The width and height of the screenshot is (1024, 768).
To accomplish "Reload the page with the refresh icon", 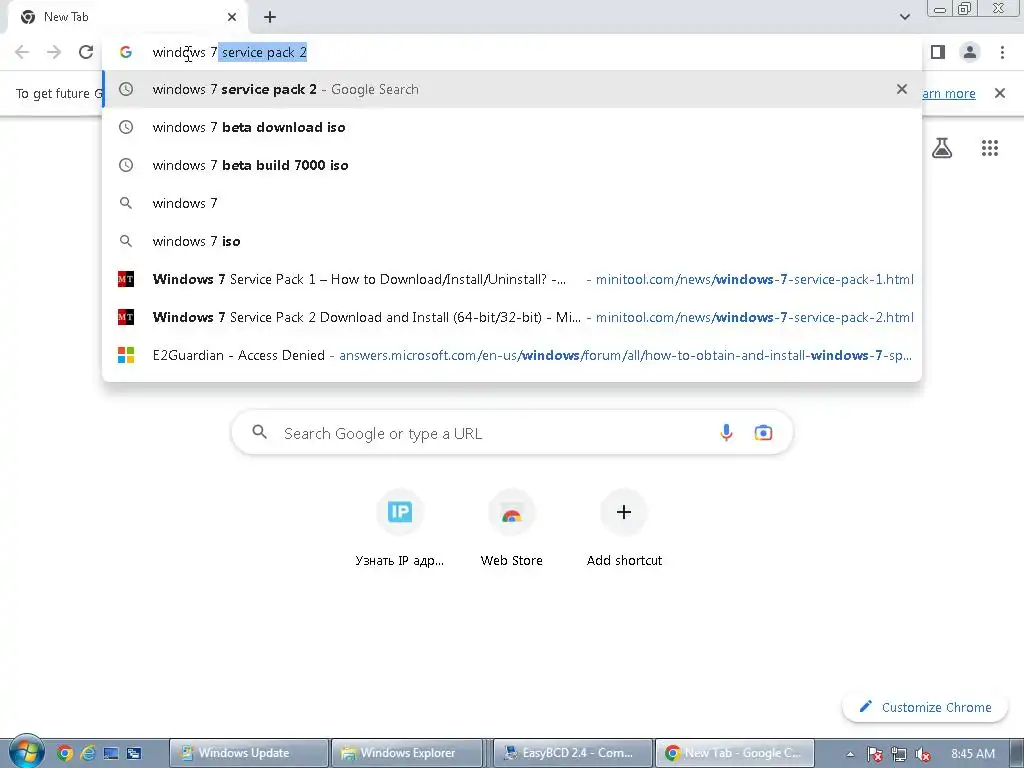I will 86,52.
